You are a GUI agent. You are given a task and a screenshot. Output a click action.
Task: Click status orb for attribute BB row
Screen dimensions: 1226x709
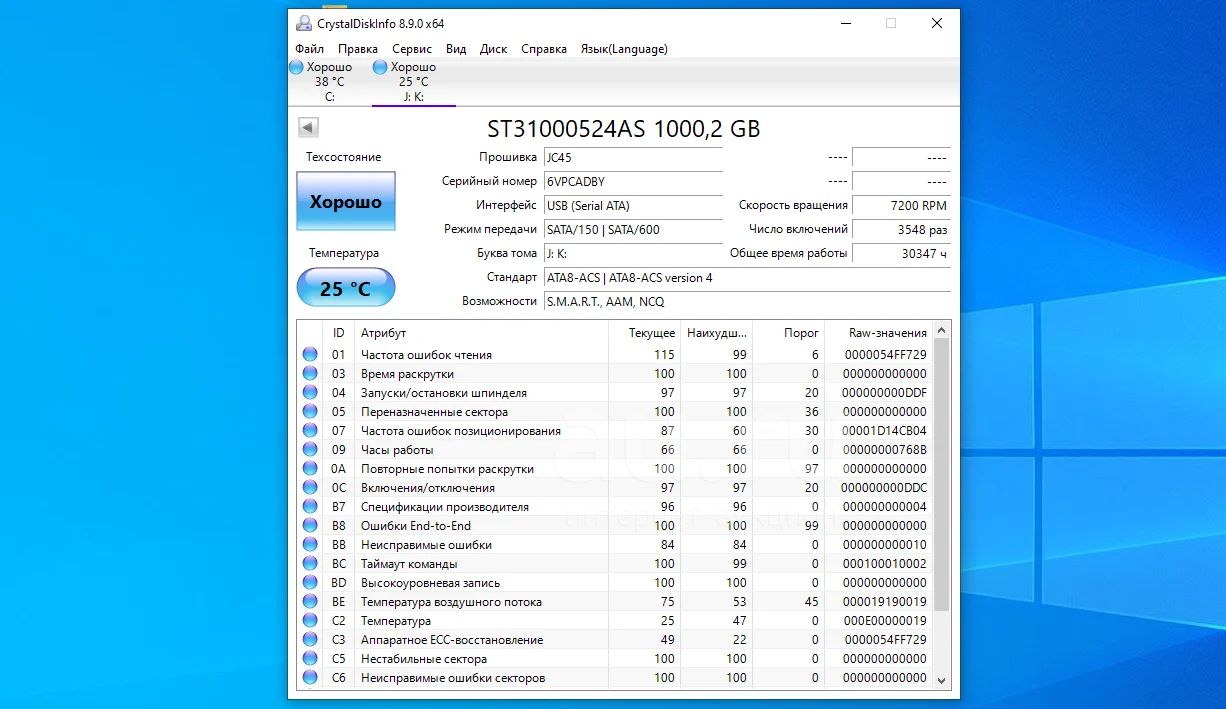click(x=310, y=545)
